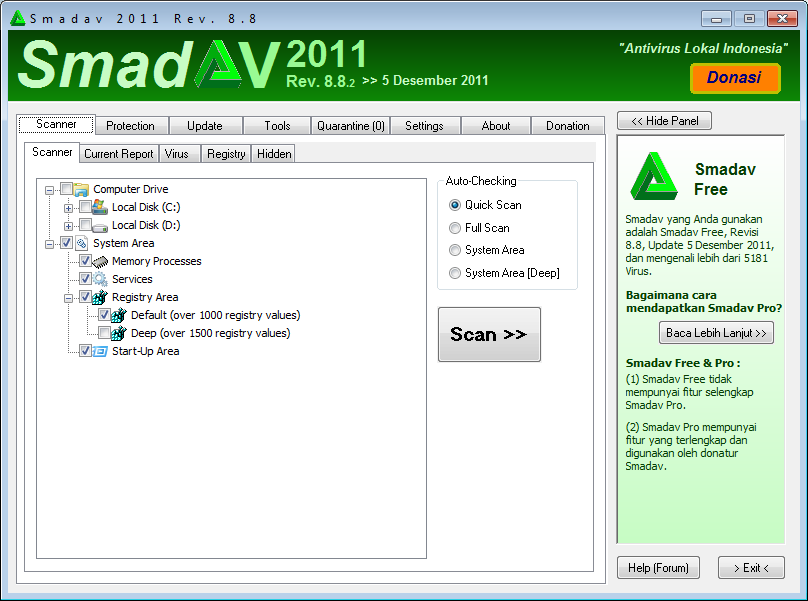Open the Protection tab
The image size is (808, 601).
[x=130, y=126]
